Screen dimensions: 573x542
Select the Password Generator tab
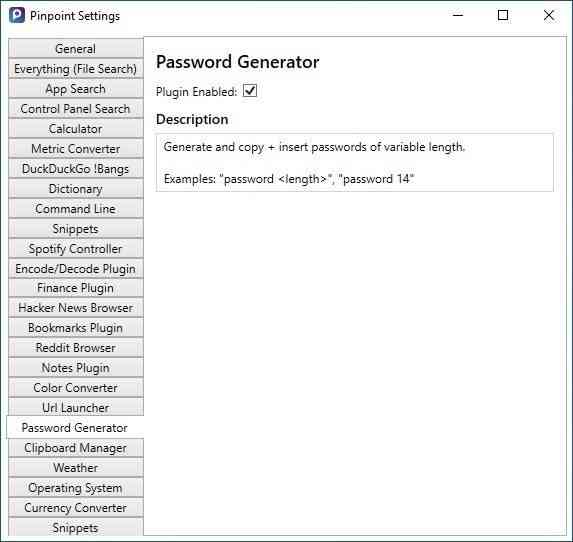[x=75, y=428]
